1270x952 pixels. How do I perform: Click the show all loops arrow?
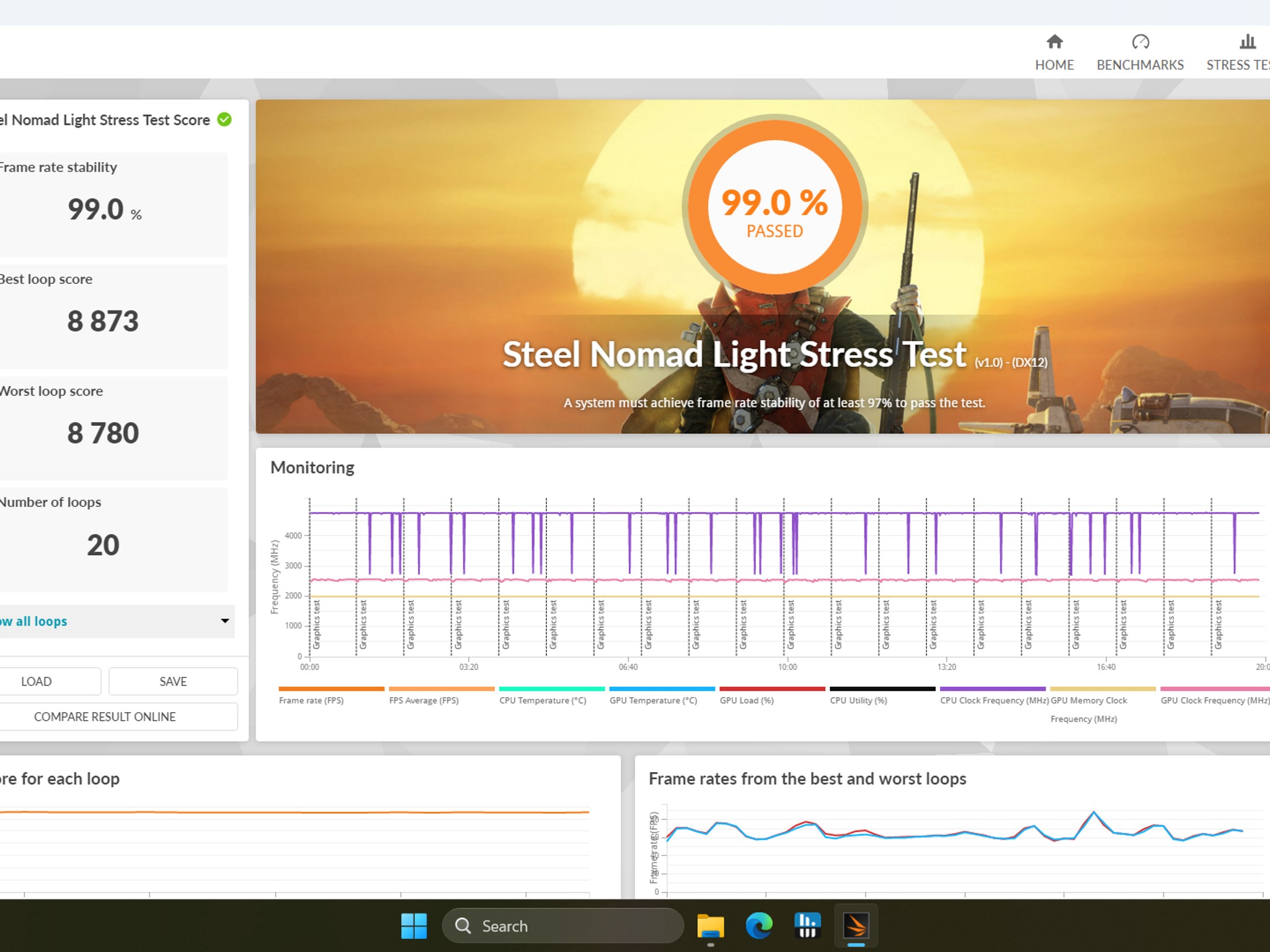pyautogui.click(x=224, y=621)
